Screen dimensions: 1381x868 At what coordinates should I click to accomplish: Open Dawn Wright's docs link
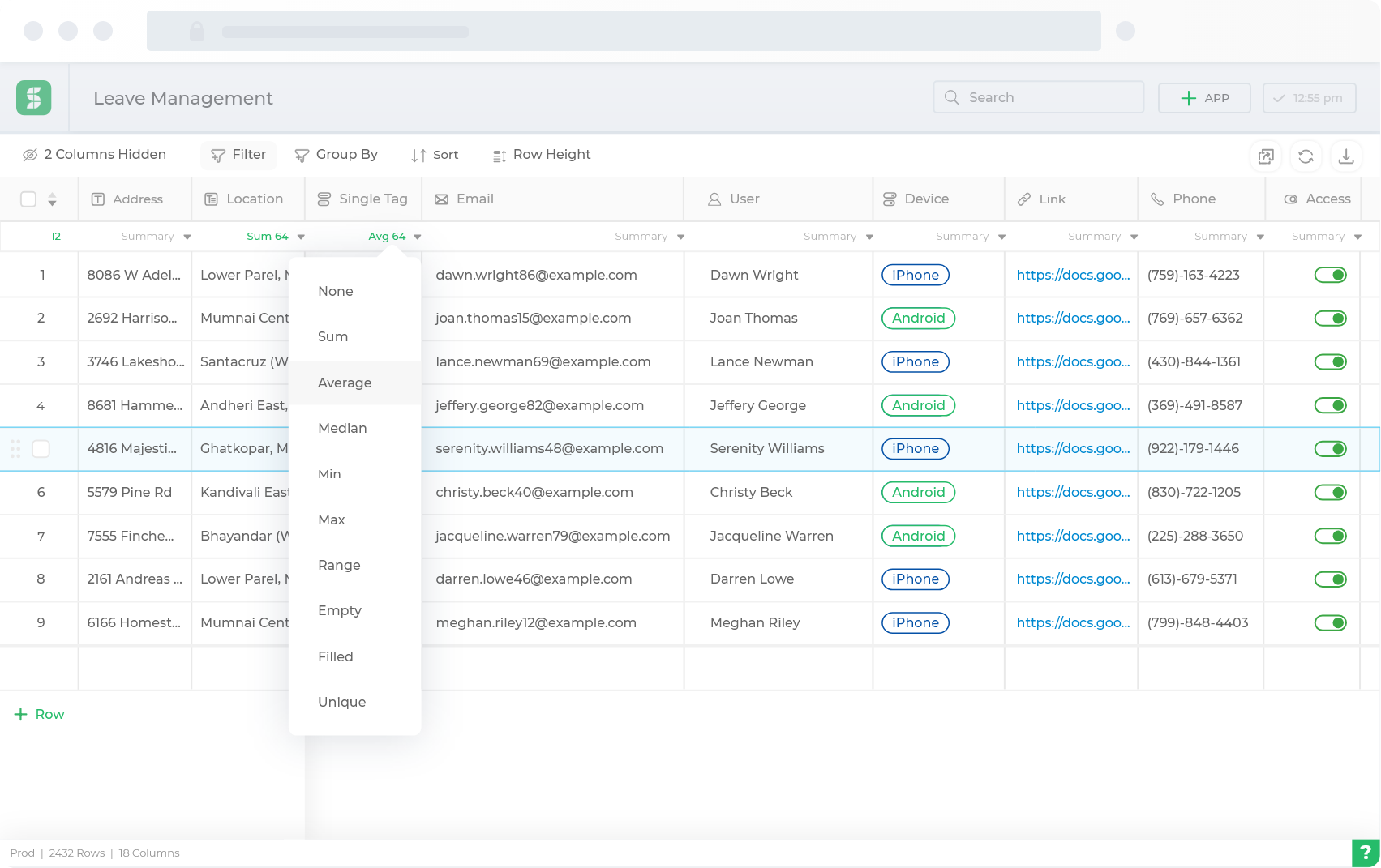(x=1073, y=276)
